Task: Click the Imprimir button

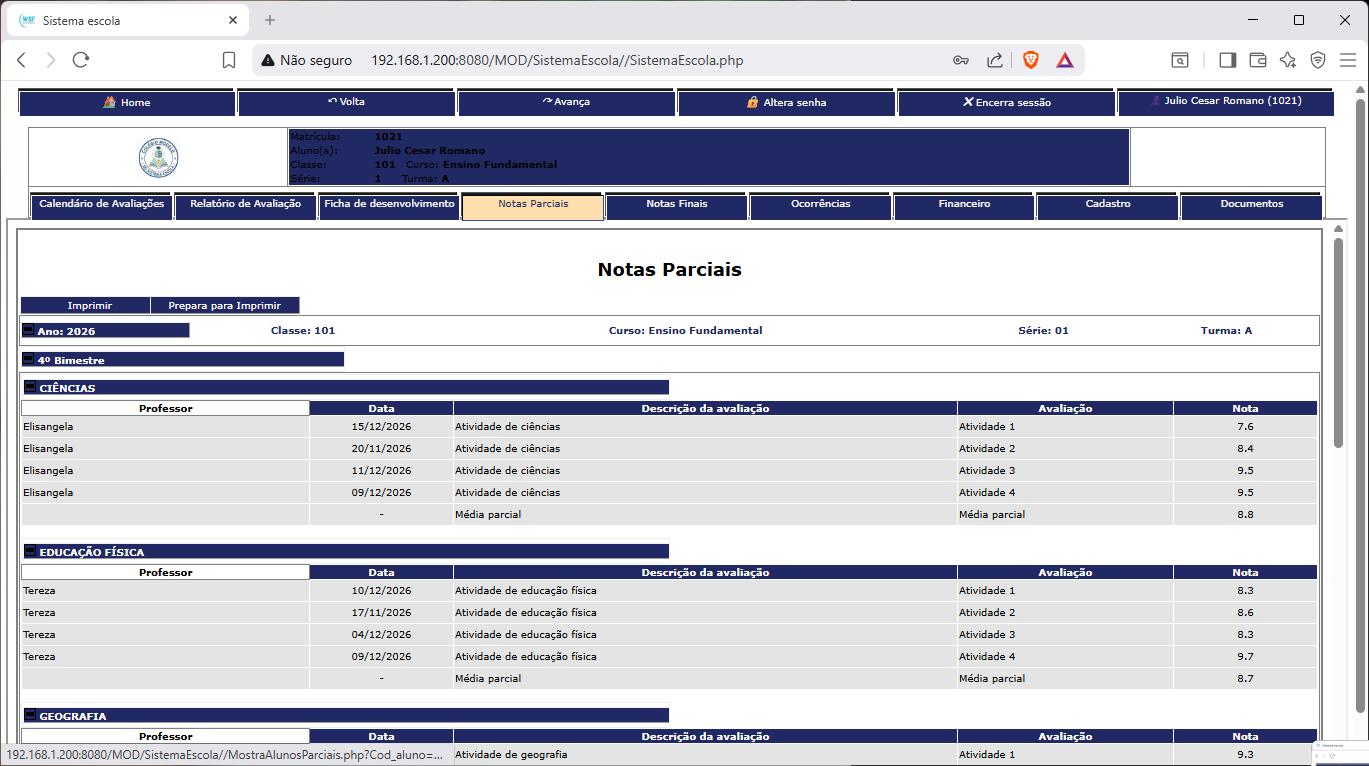Action: [85, 306]
